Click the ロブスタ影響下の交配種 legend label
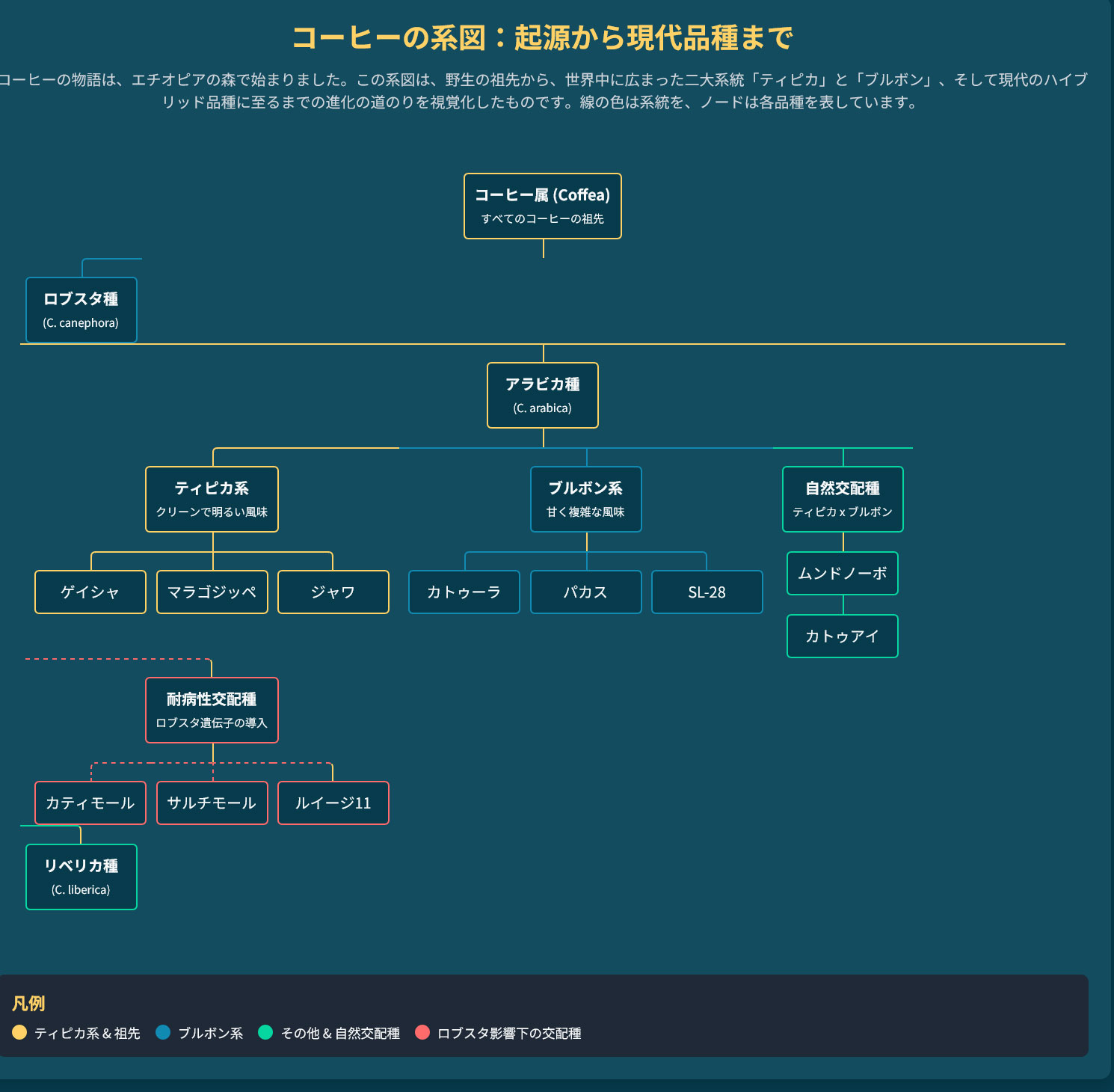Screen dimensions: 1114x1092 click(509, 1034)
